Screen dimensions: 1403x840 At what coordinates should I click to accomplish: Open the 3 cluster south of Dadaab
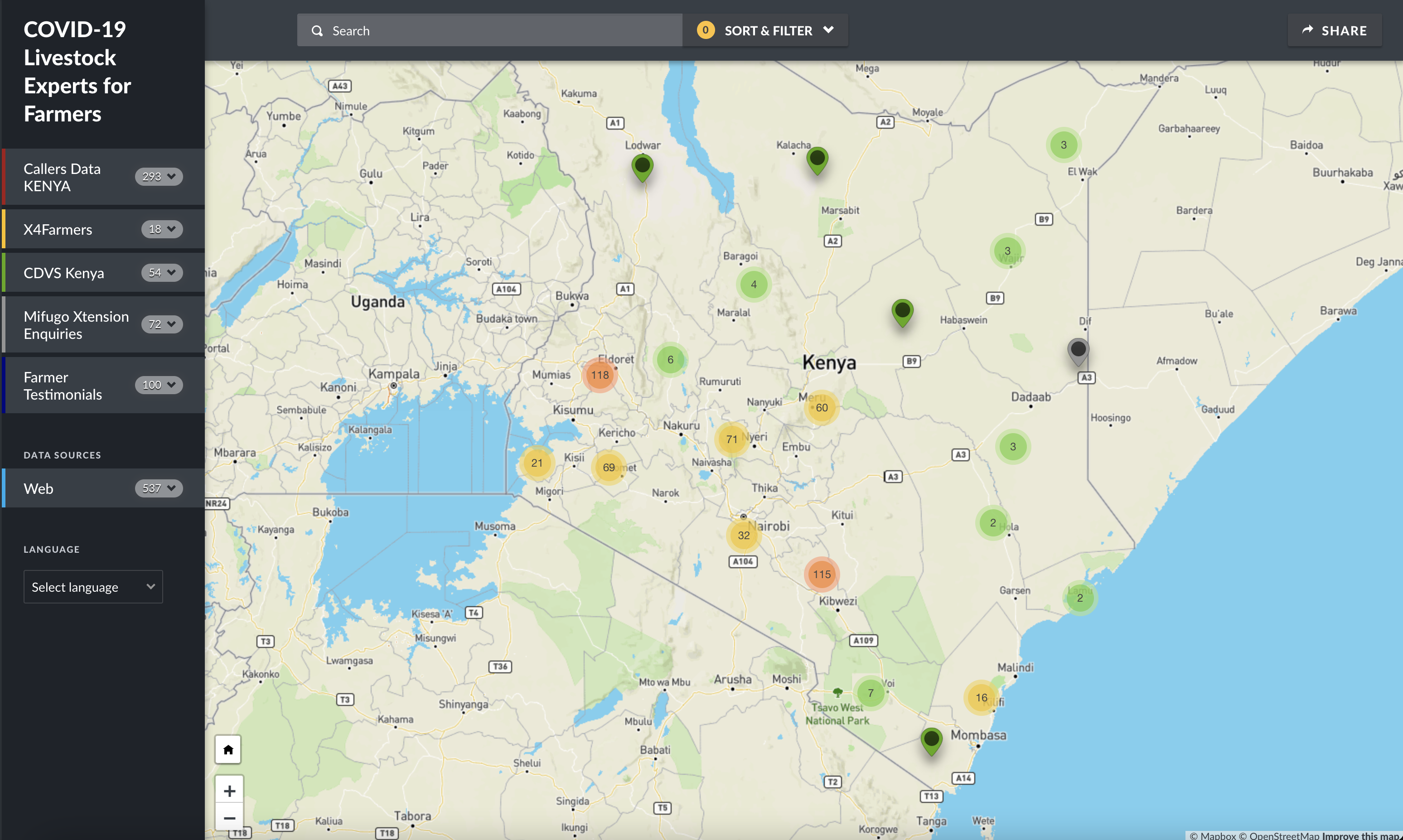[1013, 447]
